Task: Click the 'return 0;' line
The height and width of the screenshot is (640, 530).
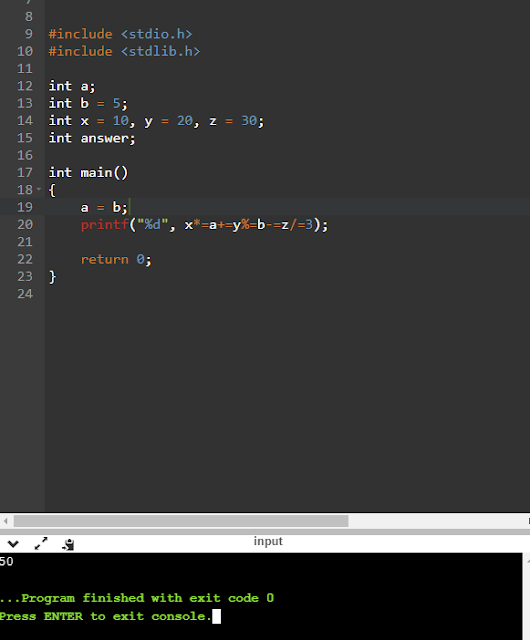Action: pyautogui.click(x=116, y=260)
